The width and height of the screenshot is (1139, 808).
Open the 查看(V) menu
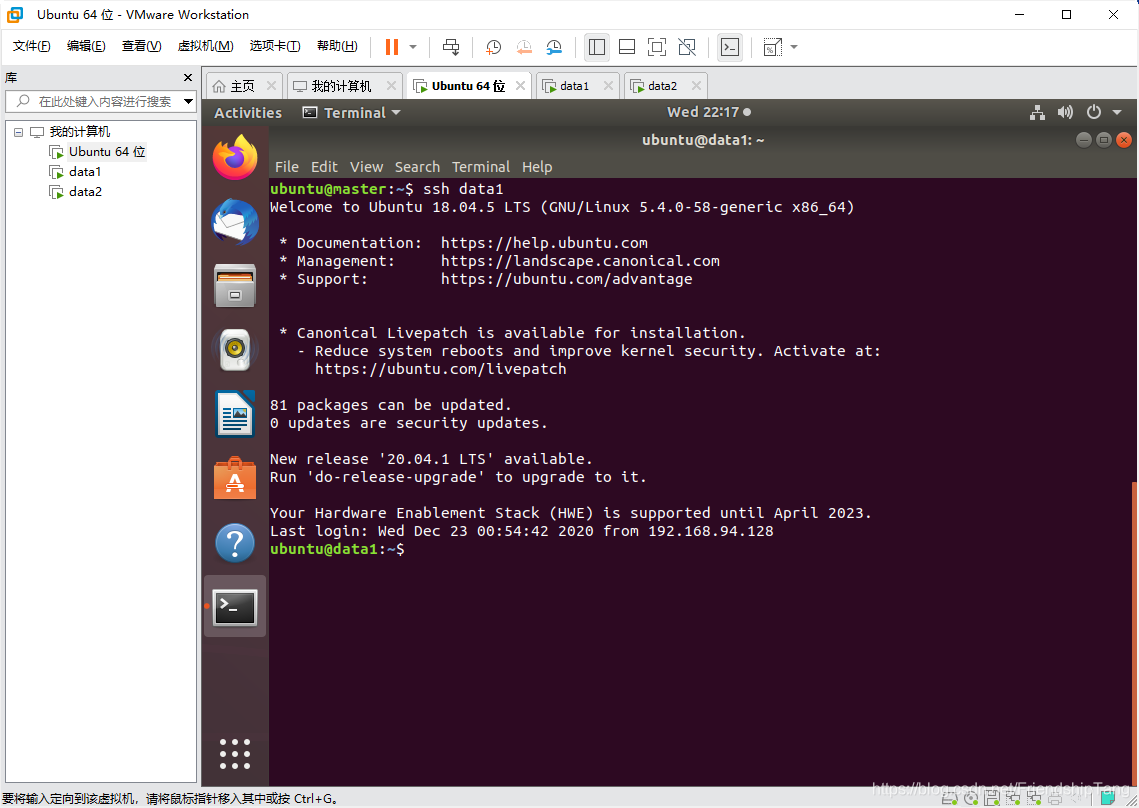(141, 46)
